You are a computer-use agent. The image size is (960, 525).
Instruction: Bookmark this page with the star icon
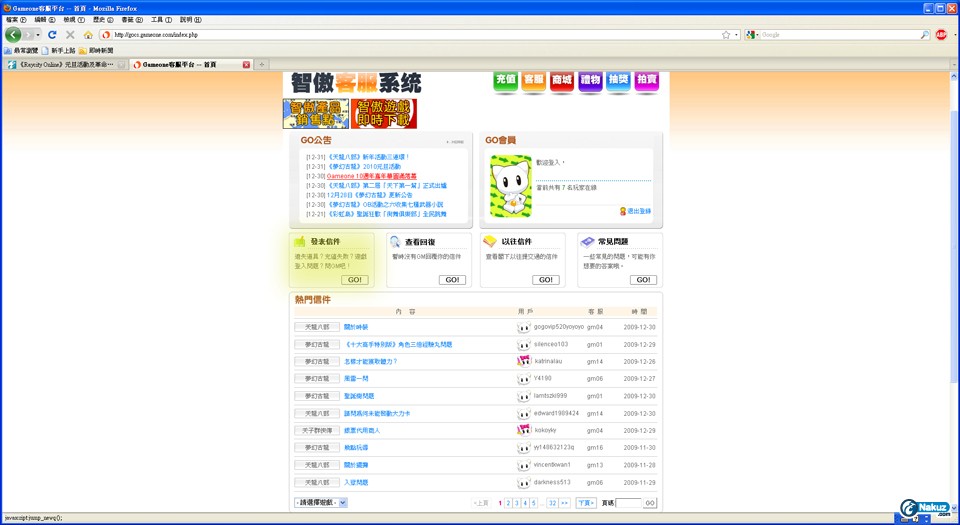coord(726,34)
